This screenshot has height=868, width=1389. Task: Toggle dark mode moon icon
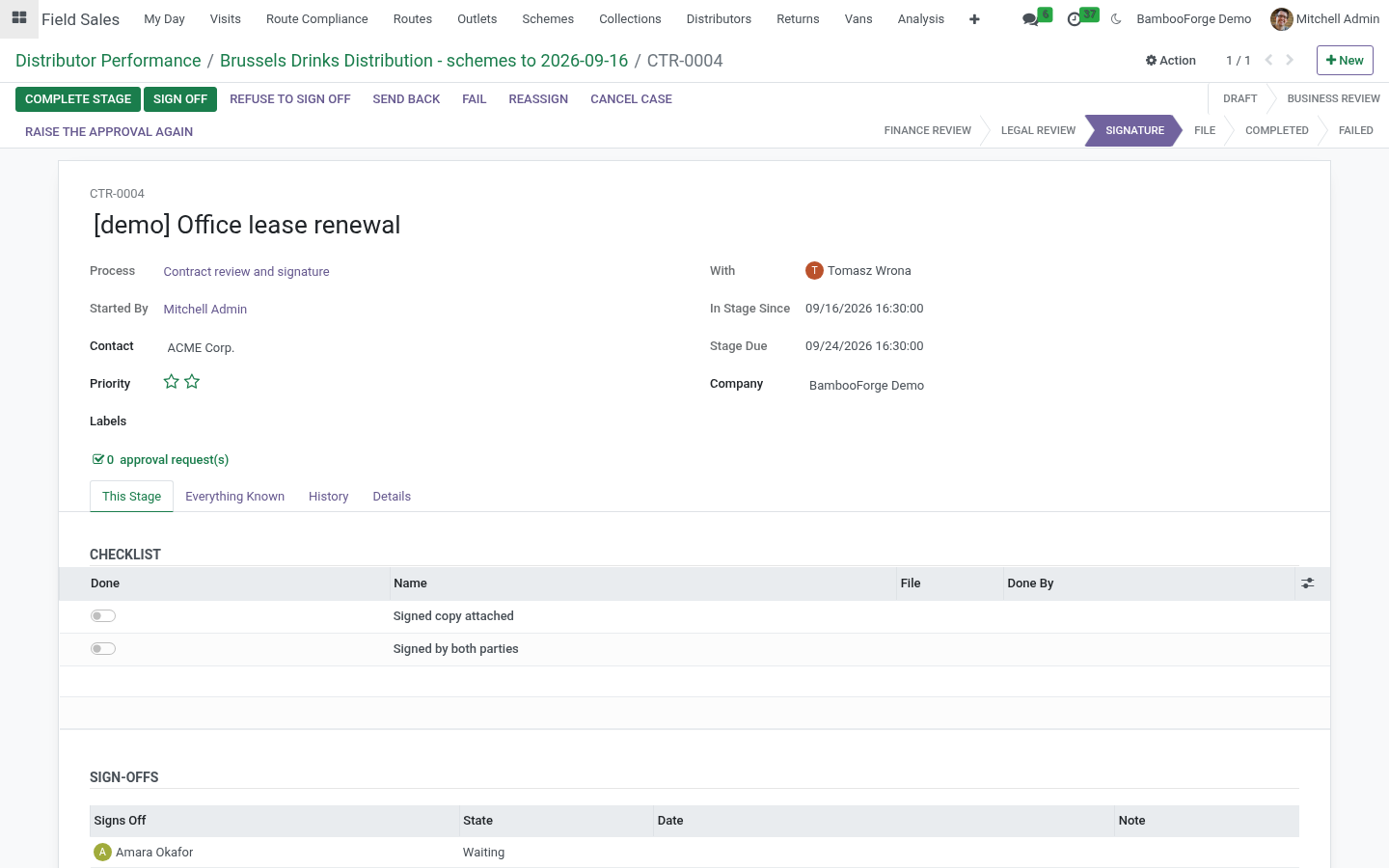(x=1116, y=19)
